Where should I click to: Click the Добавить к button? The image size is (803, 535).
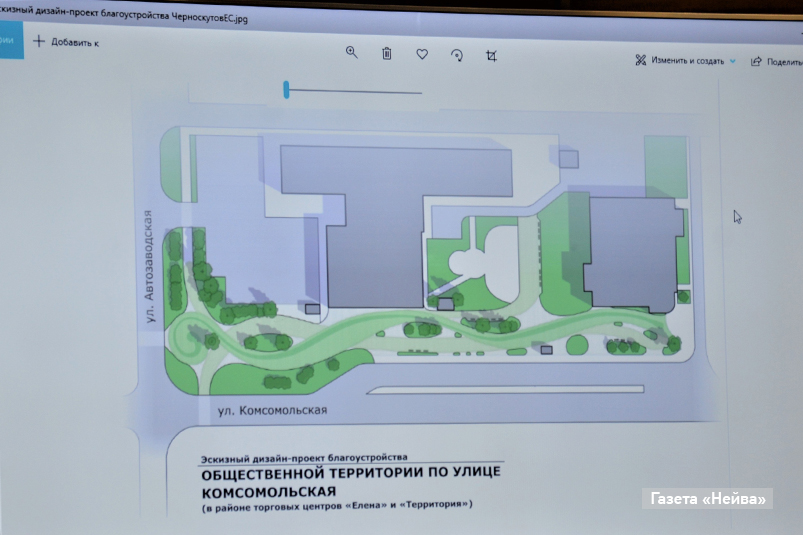click(66, 42)
